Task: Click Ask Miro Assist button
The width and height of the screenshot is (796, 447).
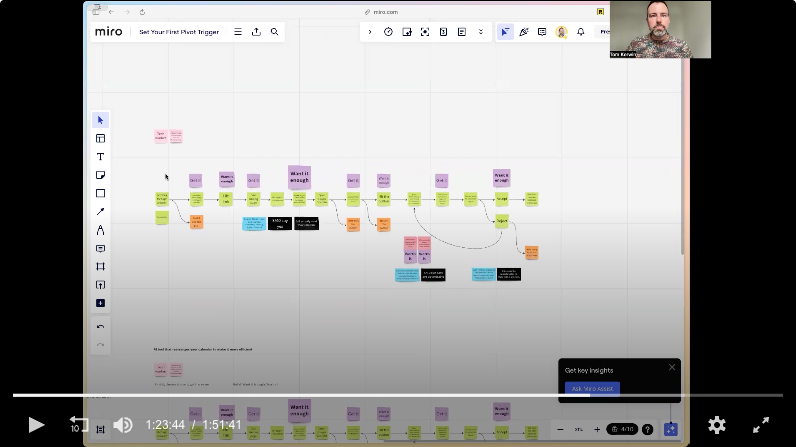Action: pos(592,389)
